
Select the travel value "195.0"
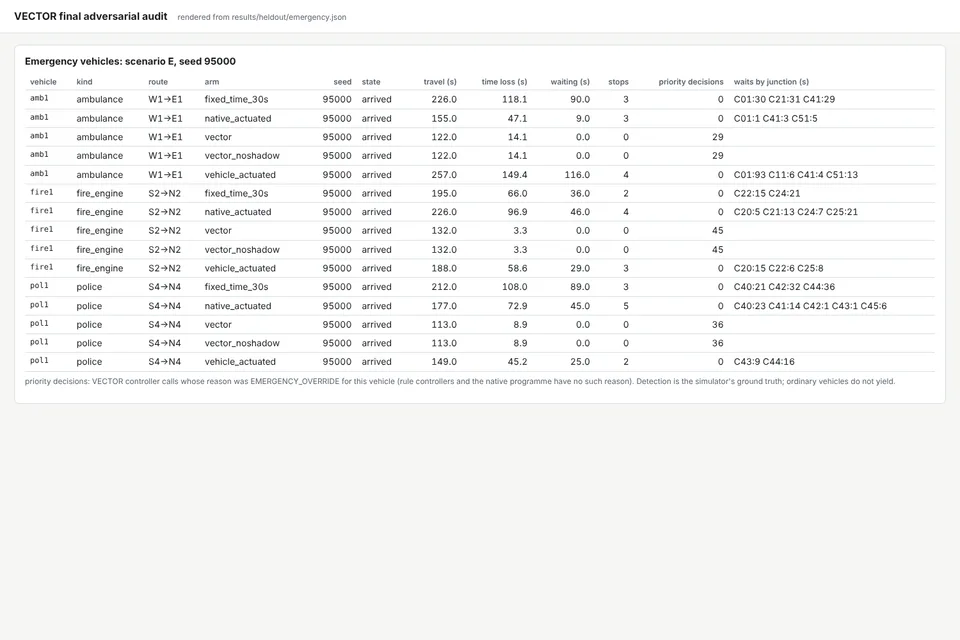(444, 193)
